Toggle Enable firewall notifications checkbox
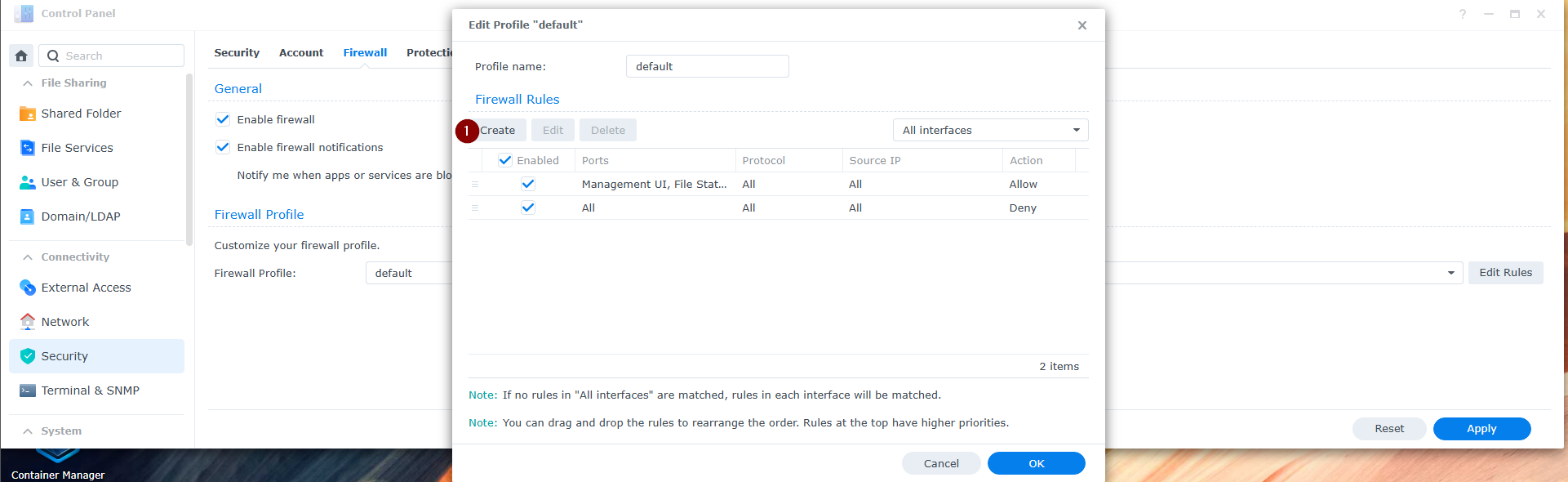This screenshot has width=1568, height=482. click(x=223, y=147)
